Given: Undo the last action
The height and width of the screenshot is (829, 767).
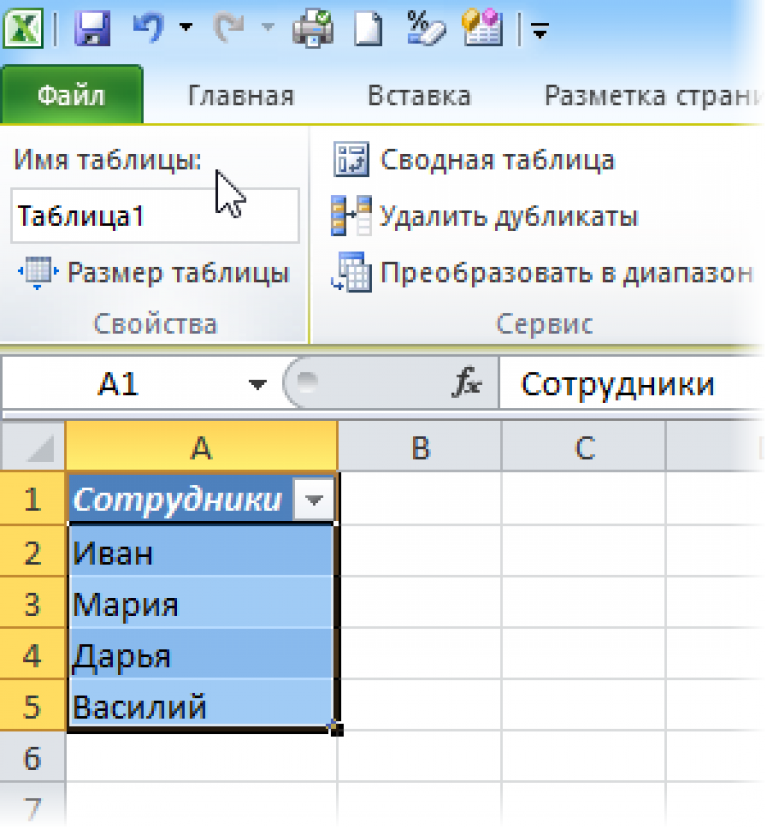Looking at the screenshot, I should [x=149, y=27].
